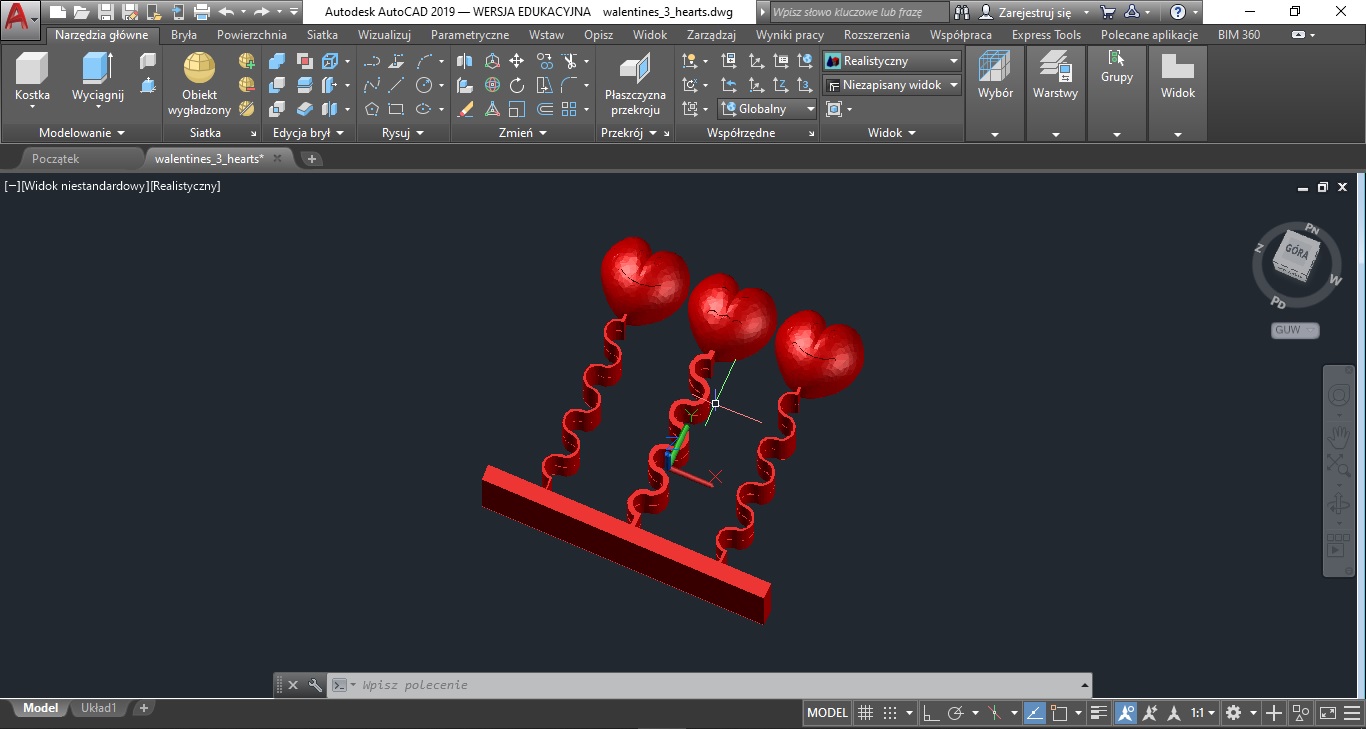Viewport: 1366px width, 729px height.
Task: Click the Zarejestruj się sign-in link
Action: (x=1035, y=12)
